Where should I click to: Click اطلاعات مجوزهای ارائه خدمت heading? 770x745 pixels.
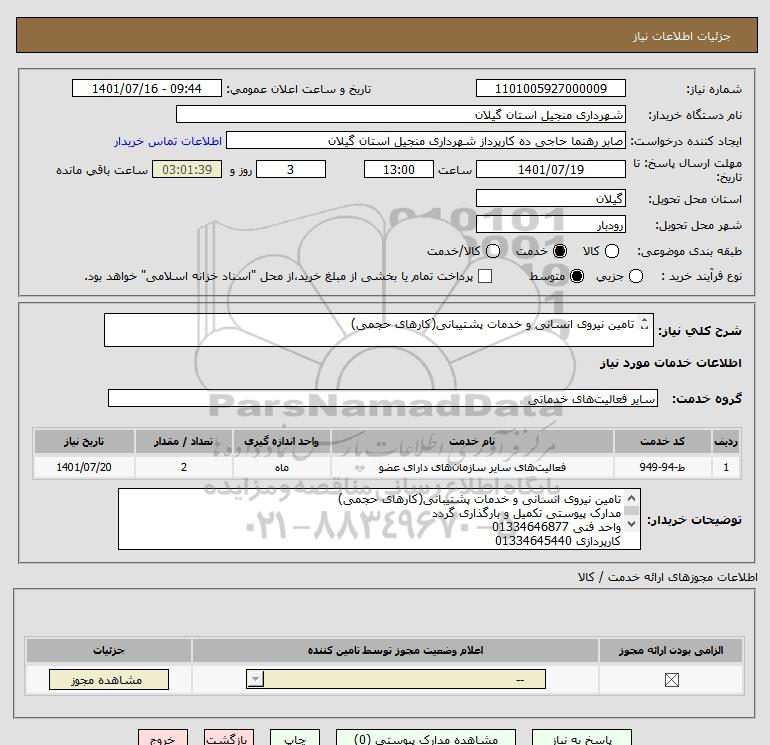pos(667,577)
